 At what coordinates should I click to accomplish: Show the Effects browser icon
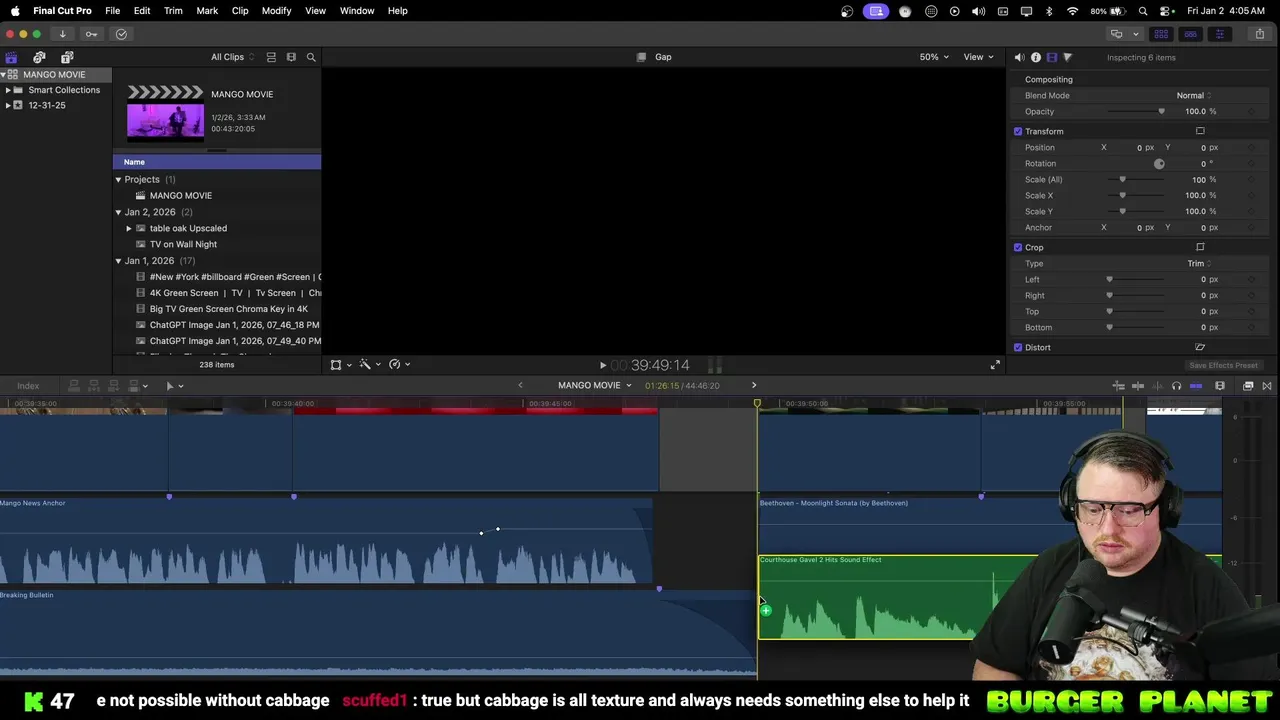1248,386
